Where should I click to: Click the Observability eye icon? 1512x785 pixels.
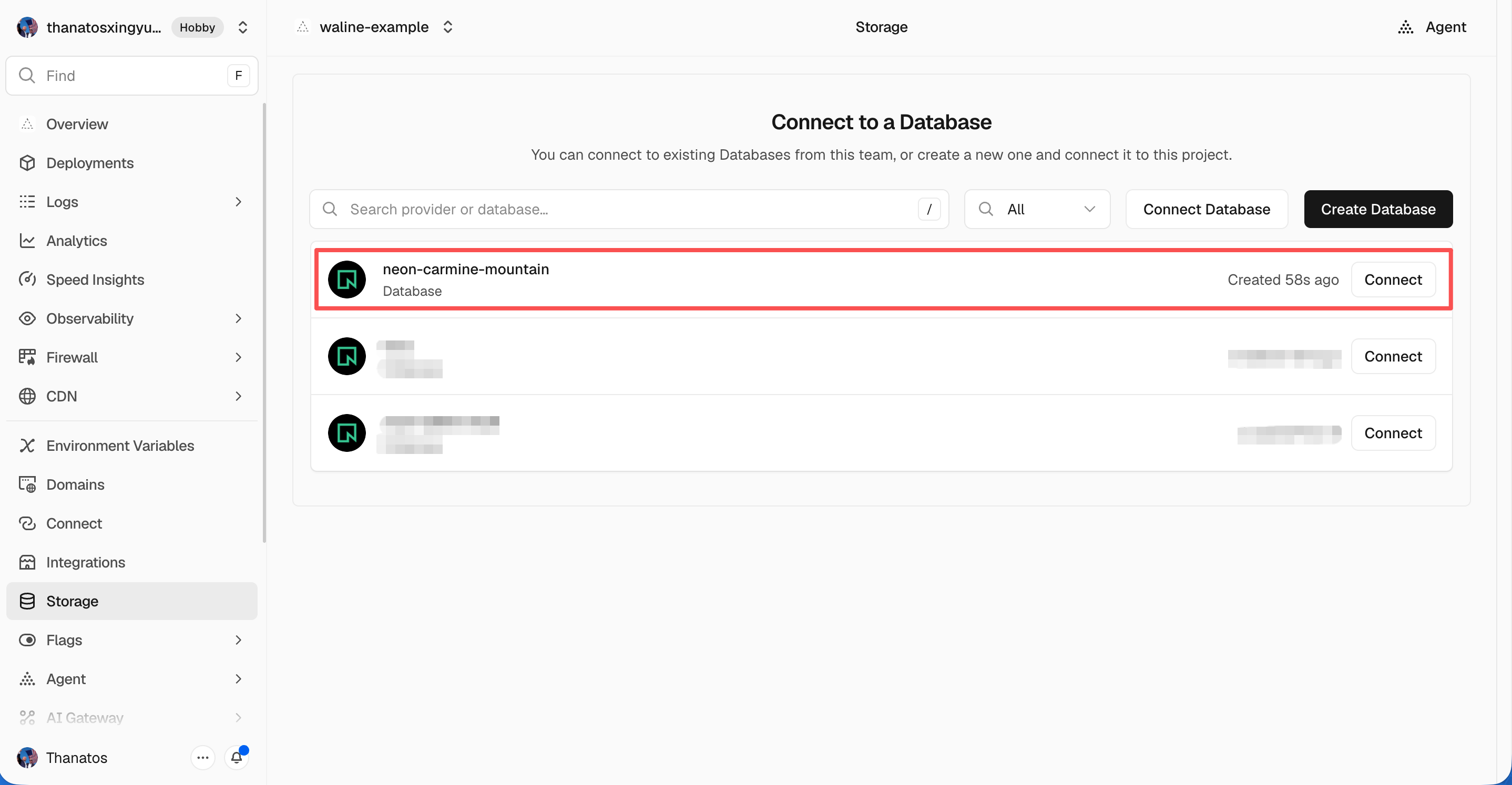27,318
